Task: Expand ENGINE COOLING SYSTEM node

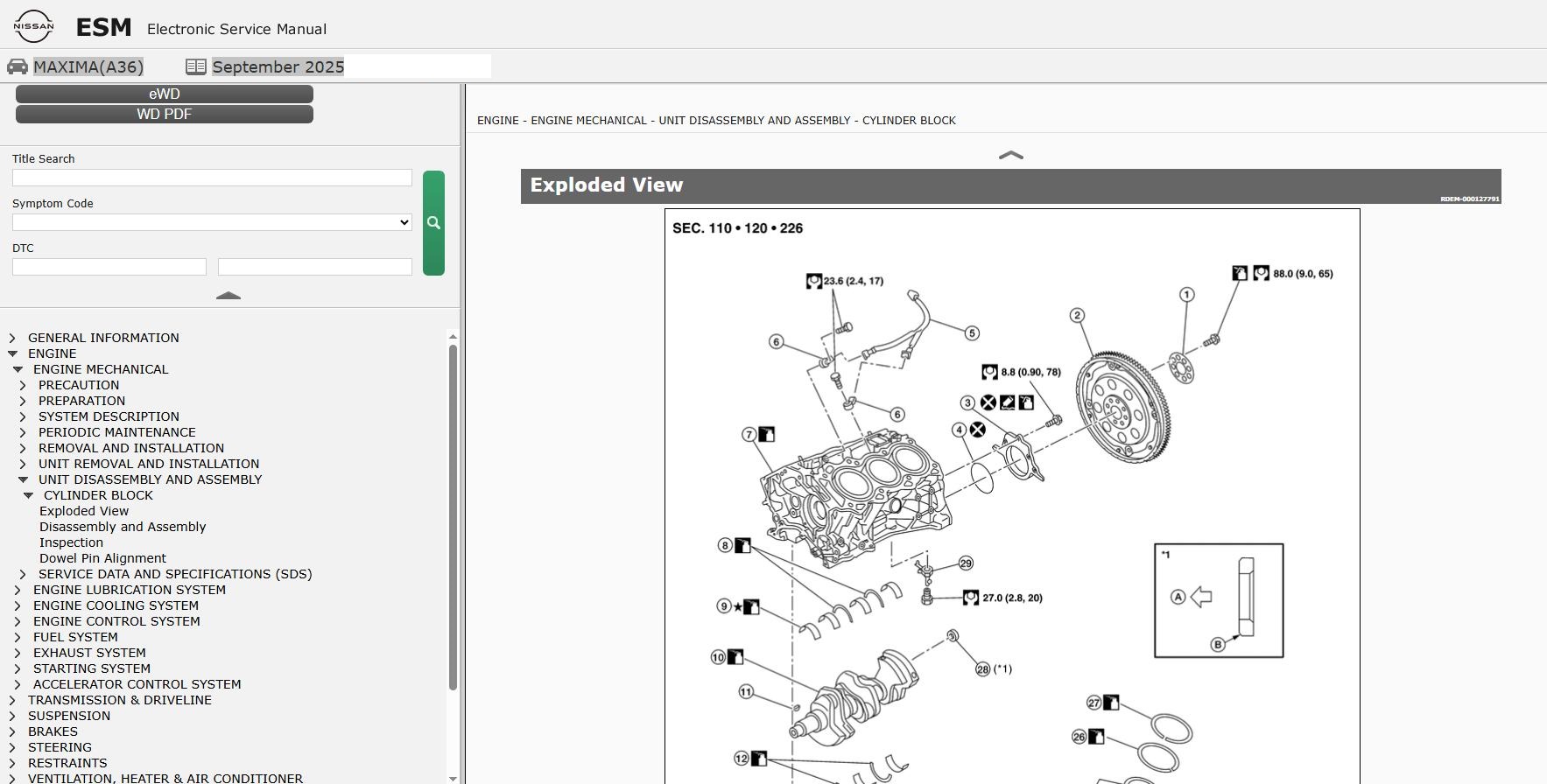Action: (18, 605)
